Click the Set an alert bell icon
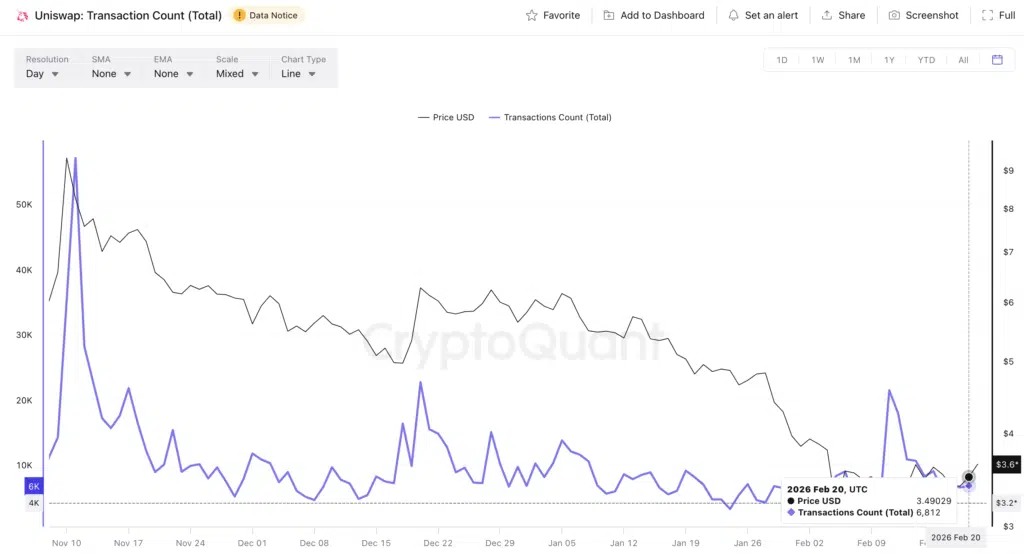This screenshot has height=554, width=1024. click(x=733, y=16)
